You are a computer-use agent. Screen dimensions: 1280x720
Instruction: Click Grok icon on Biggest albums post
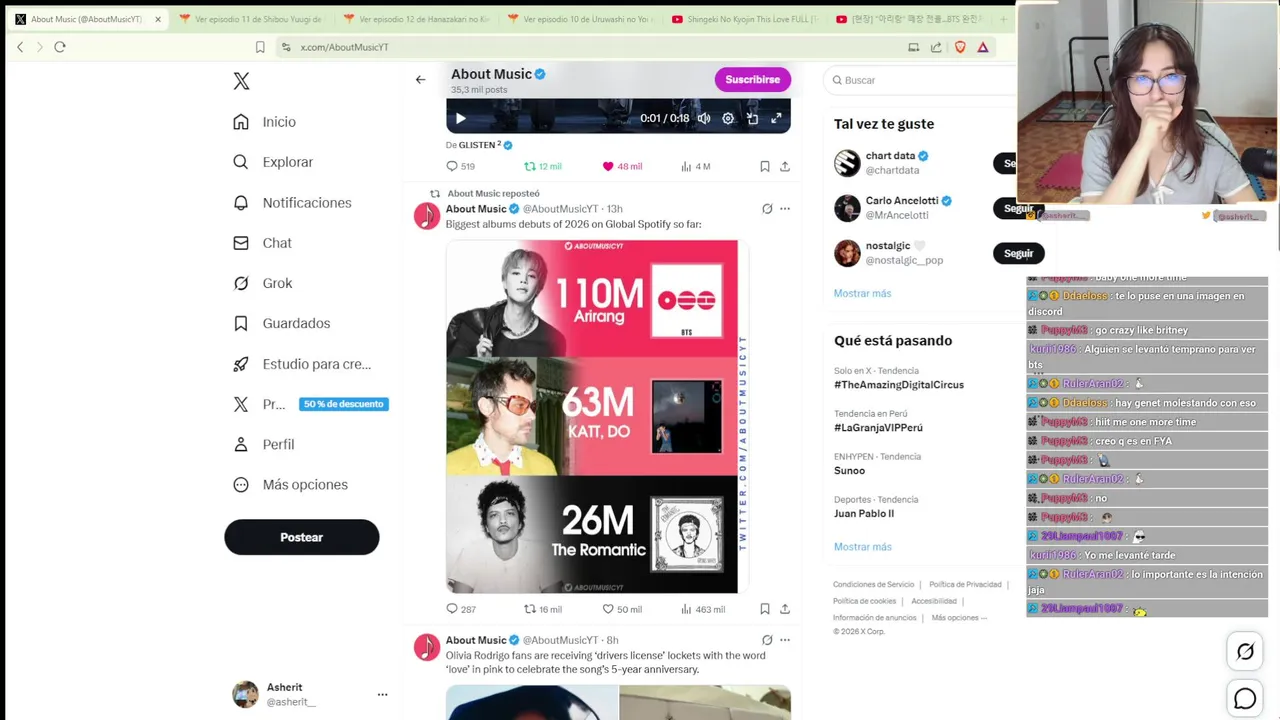[767, 209]
